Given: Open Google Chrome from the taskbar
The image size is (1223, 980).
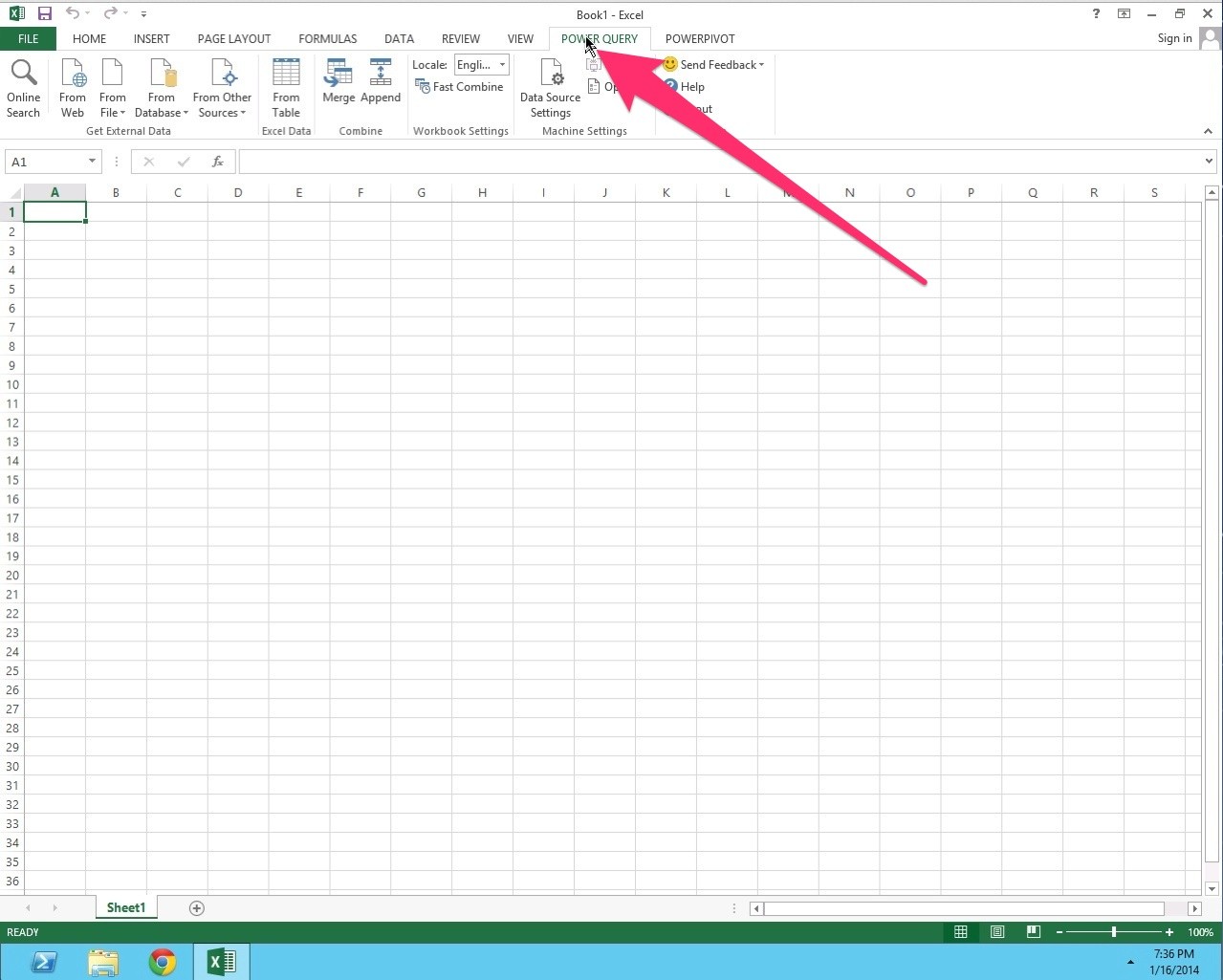Looking at the screenshot, I should point(163,962).
